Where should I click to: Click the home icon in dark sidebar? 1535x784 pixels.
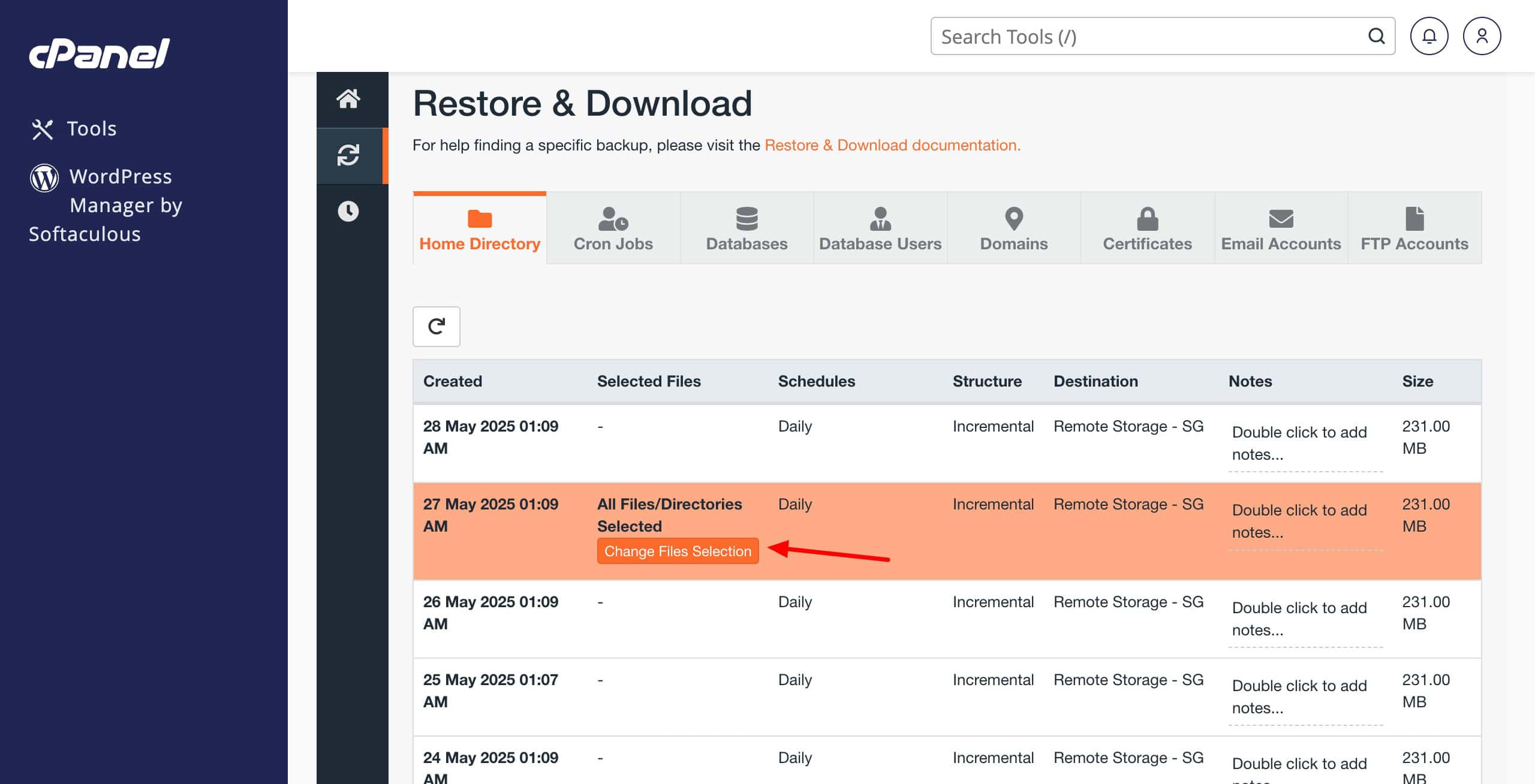click(x=348, y=99)
